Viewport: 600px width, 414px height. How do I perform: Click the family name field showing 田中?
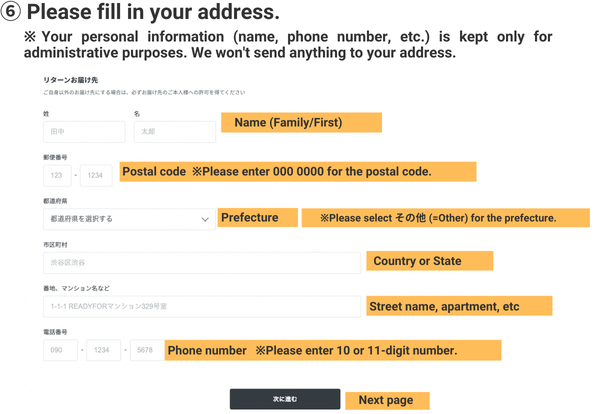pos(83,132)
